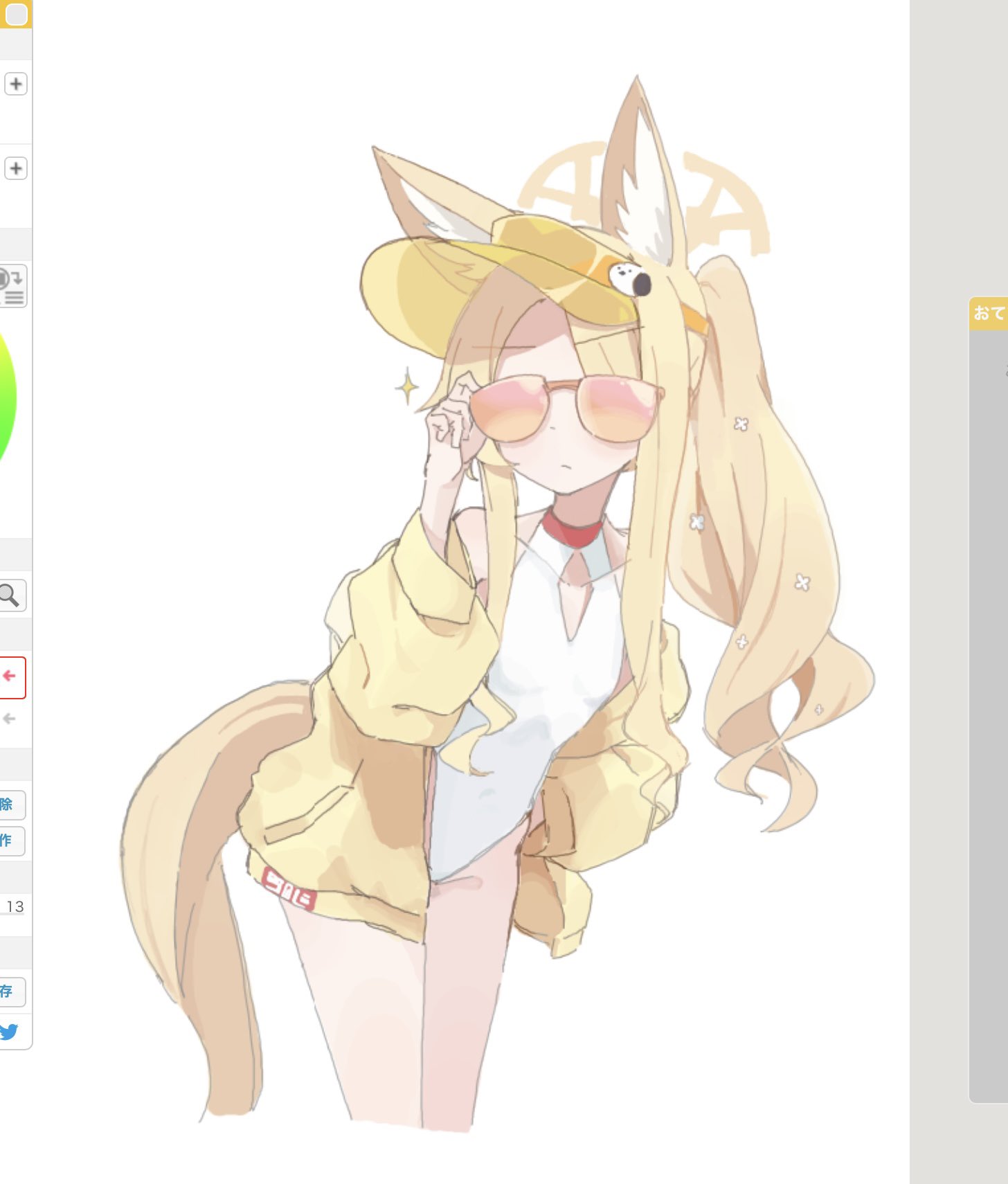Click the button ending with 作
Image resolution: width=1008 pixels, height=1184 pixels.
coord(12,841)
